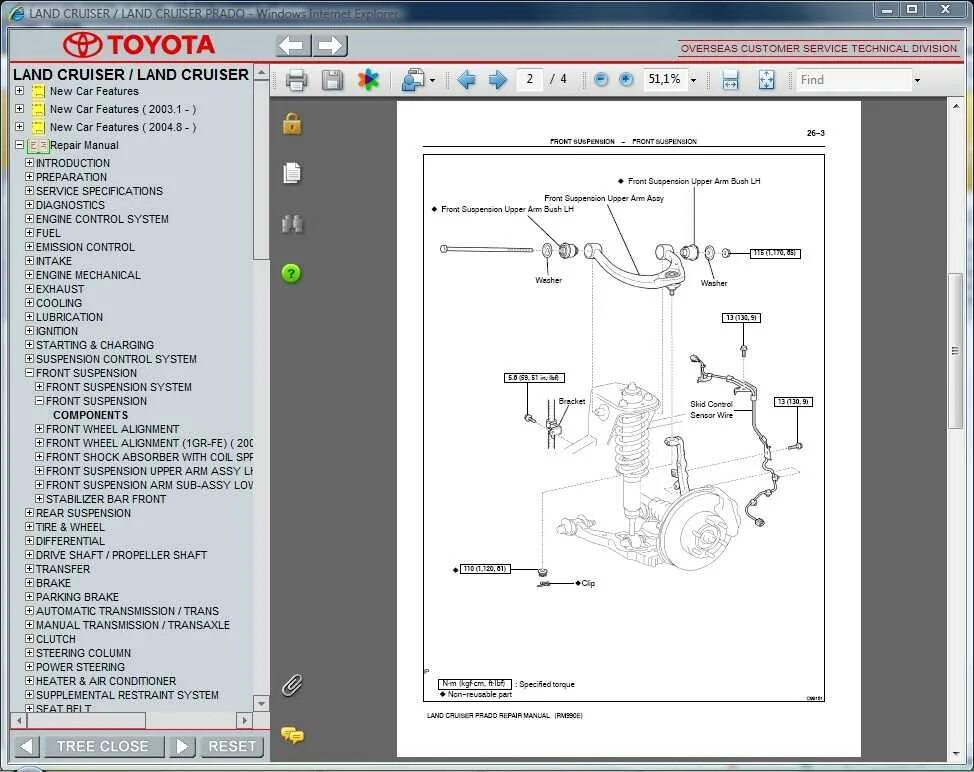This screenshot has height=772, width=974.
Task: Open TIRE & WHEEL section
Action: (x=70, y=527)
